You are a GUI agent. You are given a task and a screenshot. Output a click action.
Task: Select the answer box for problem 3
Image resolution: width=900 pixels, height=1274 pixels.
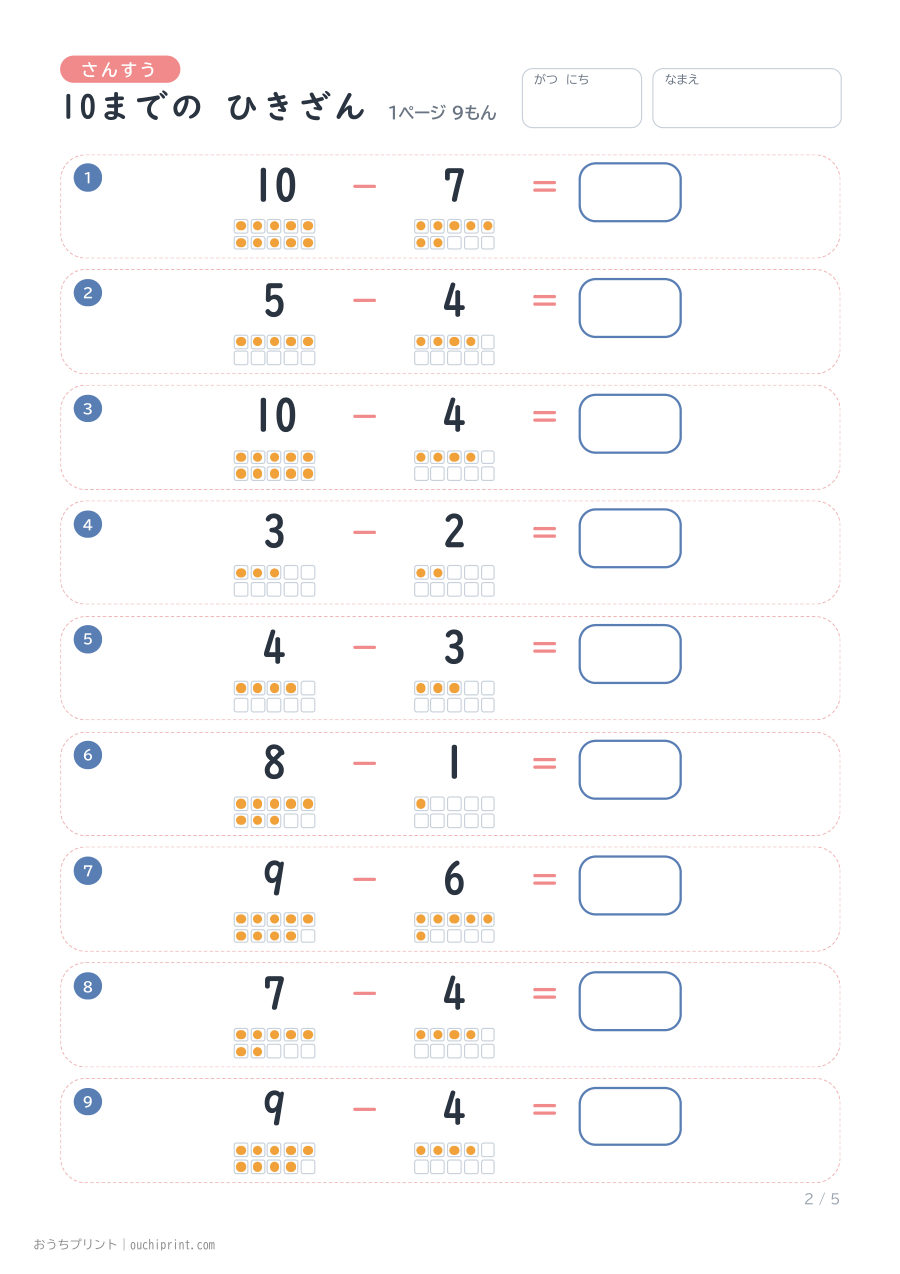pyautogui.click(x=630, y=423)
